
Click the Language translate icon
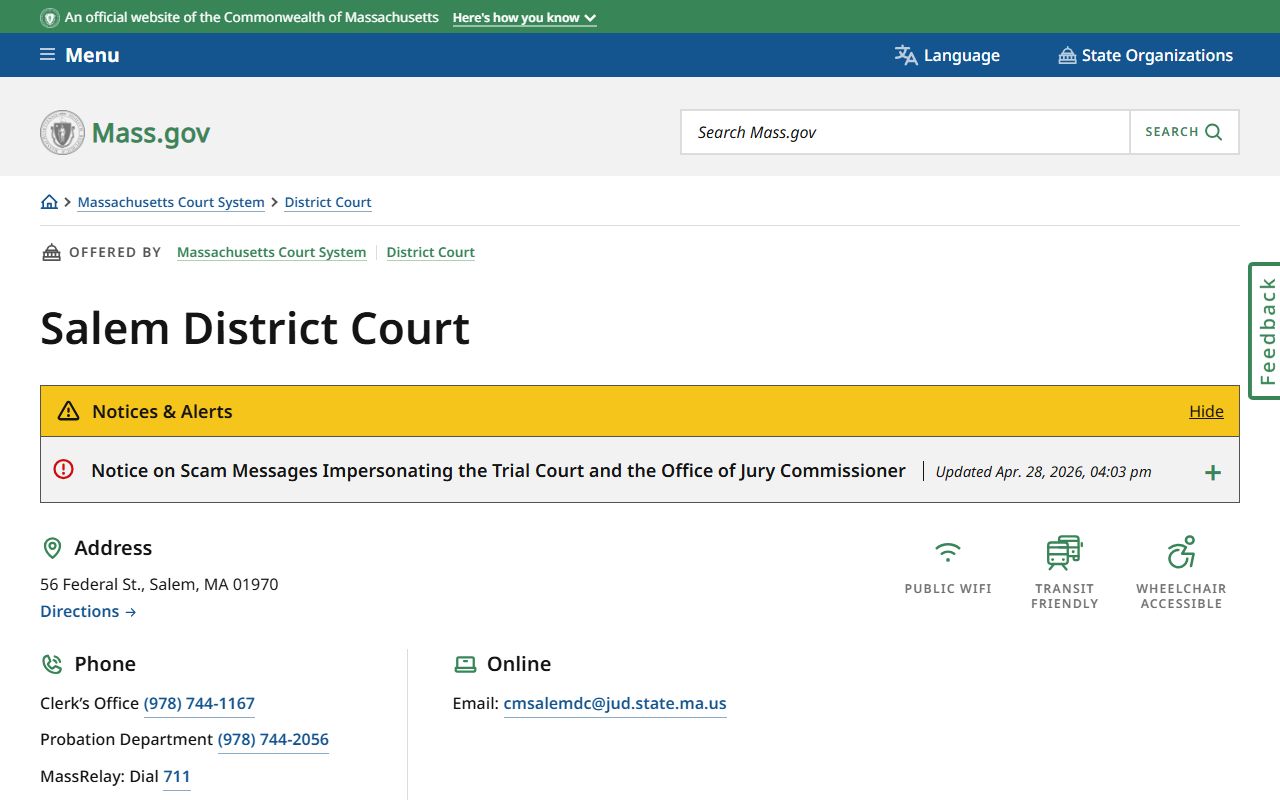[906, 55]
